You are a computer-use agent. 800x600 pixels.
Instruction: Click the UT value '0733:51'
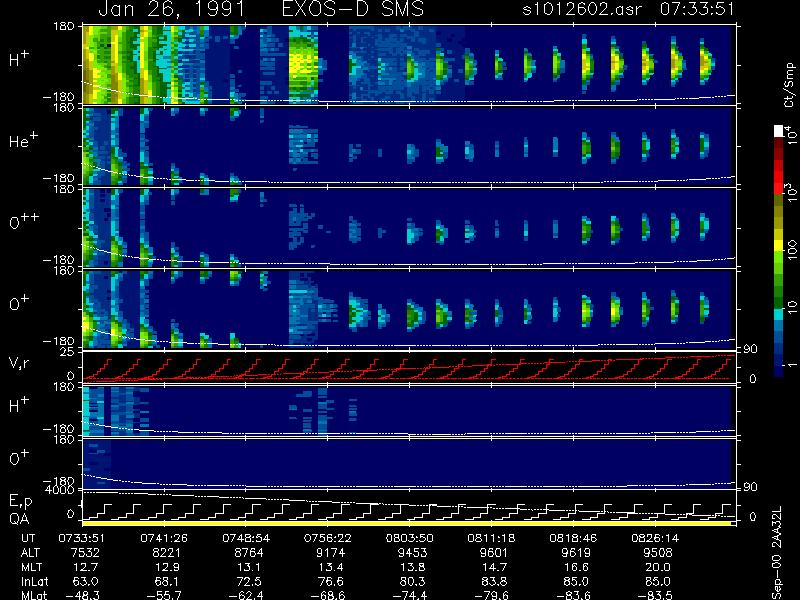(82, 538)
